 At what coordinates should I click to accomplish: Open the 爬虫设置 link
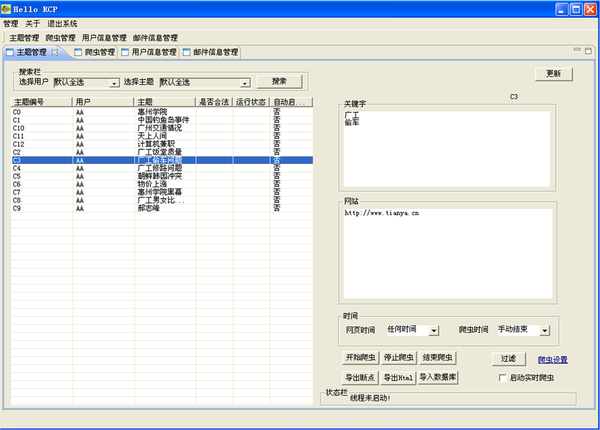click(552, 359)
